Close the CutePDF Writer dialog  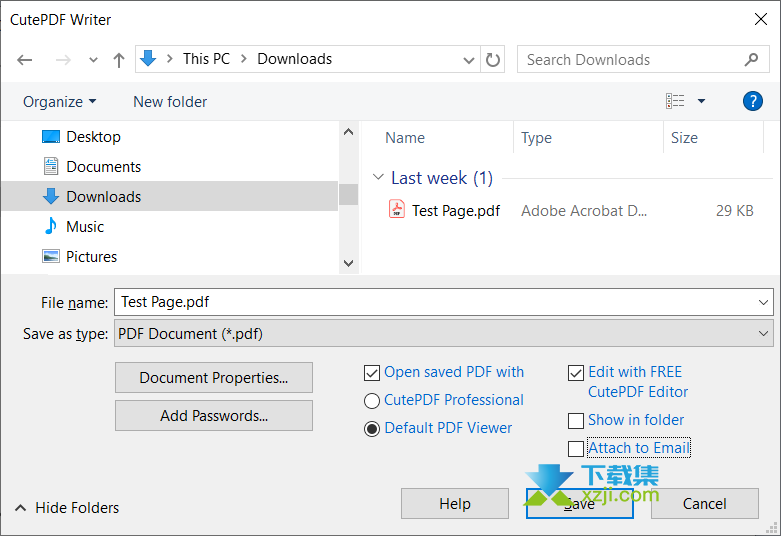[x=761, y=19]
